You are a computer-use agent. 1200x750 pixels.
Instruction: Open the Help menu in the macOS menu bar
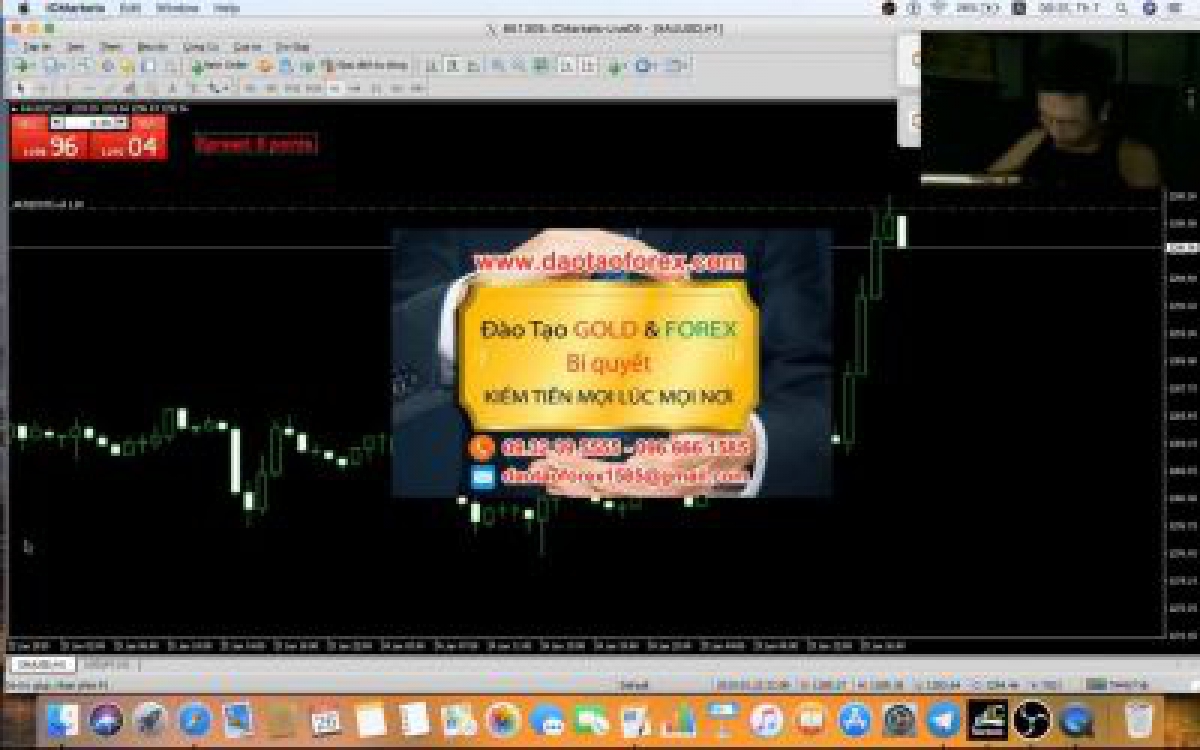(226, 8)
